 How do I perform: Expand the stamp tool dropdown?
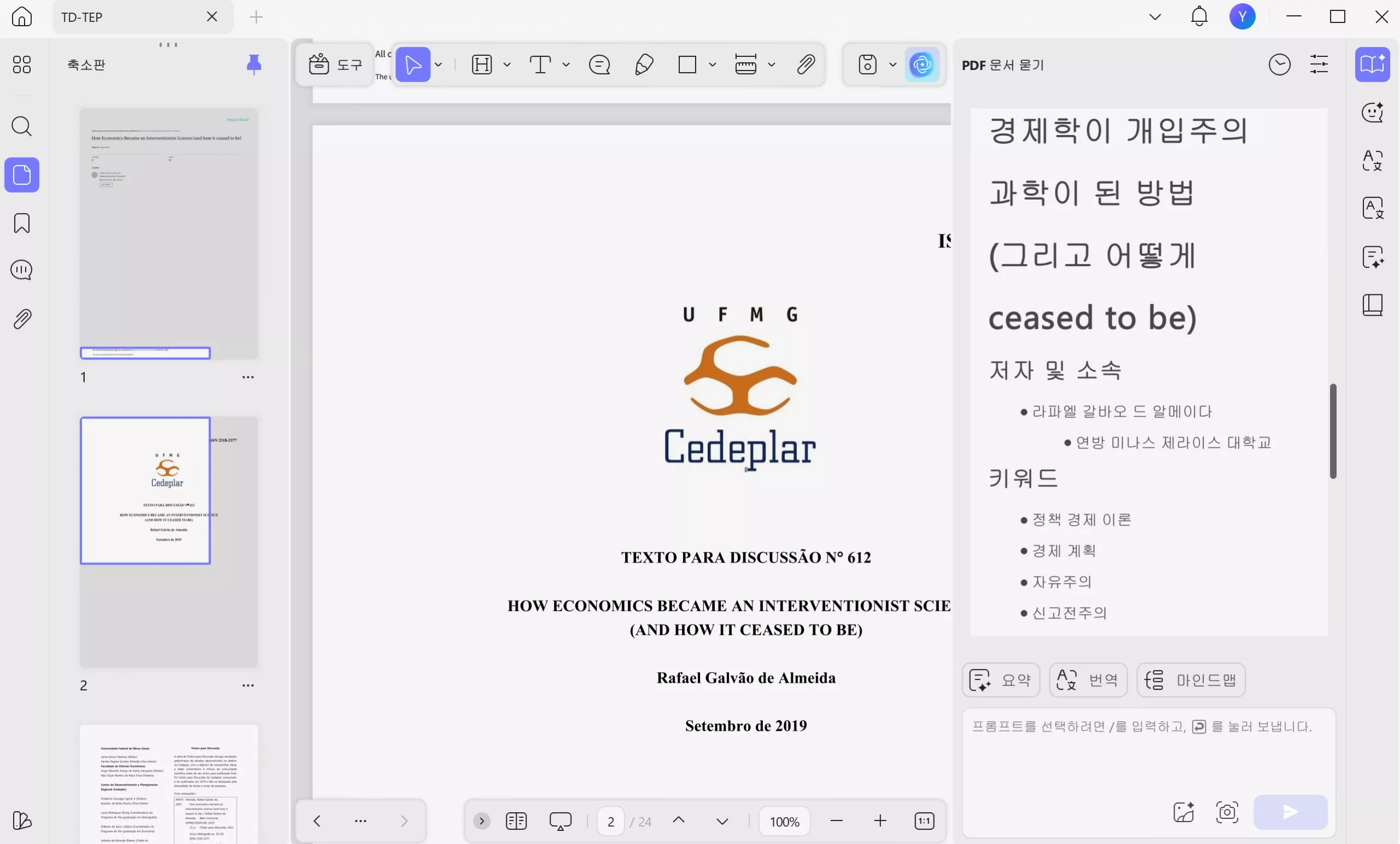point(892,65)
